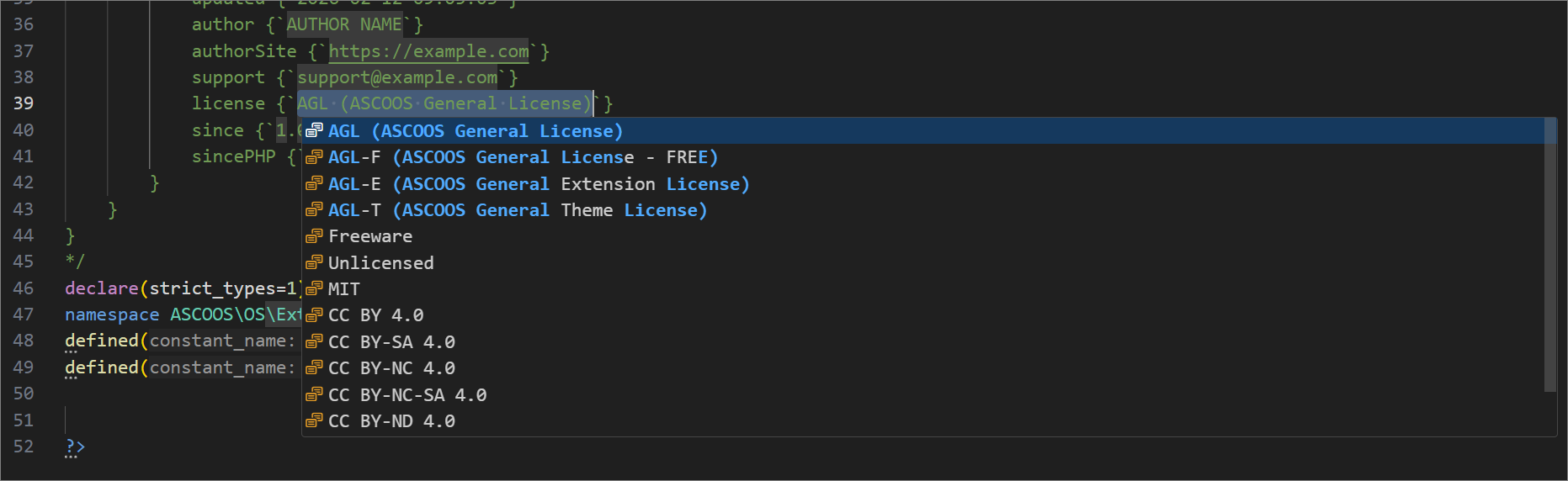Click the 'since' property on line 40

point(218,130)
